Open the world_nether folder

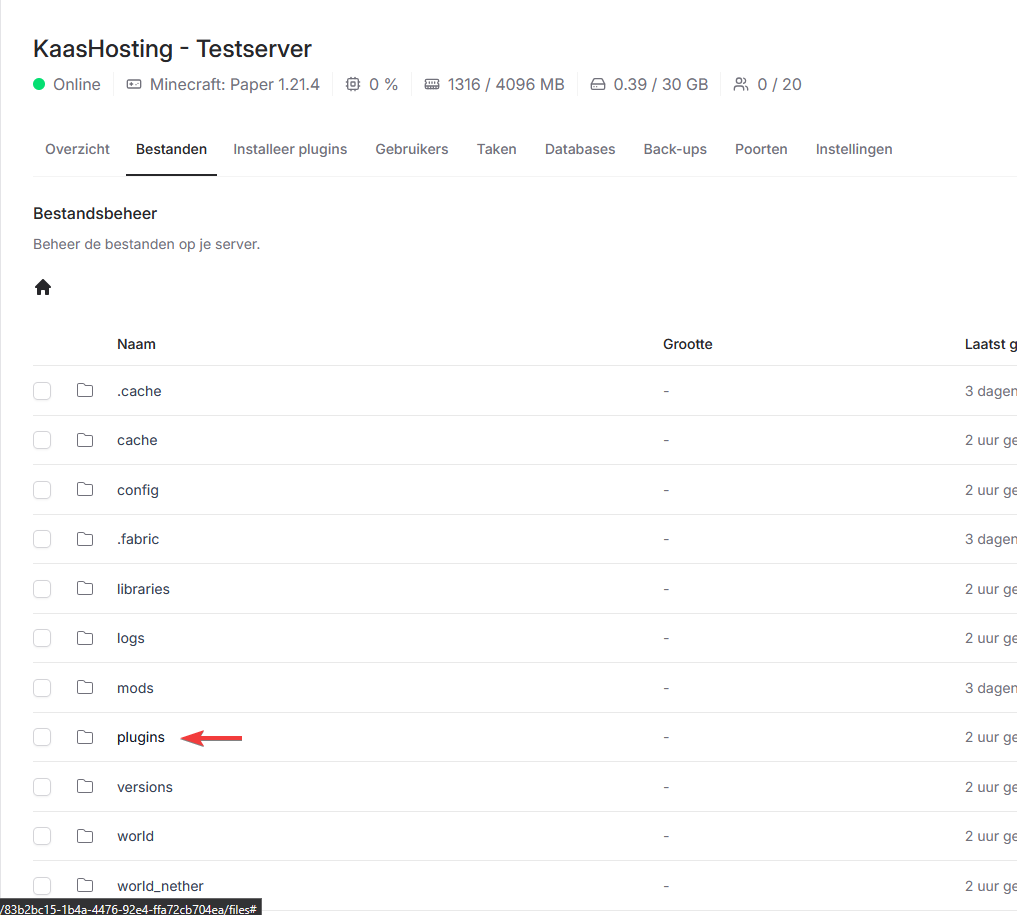click(160, 886)
